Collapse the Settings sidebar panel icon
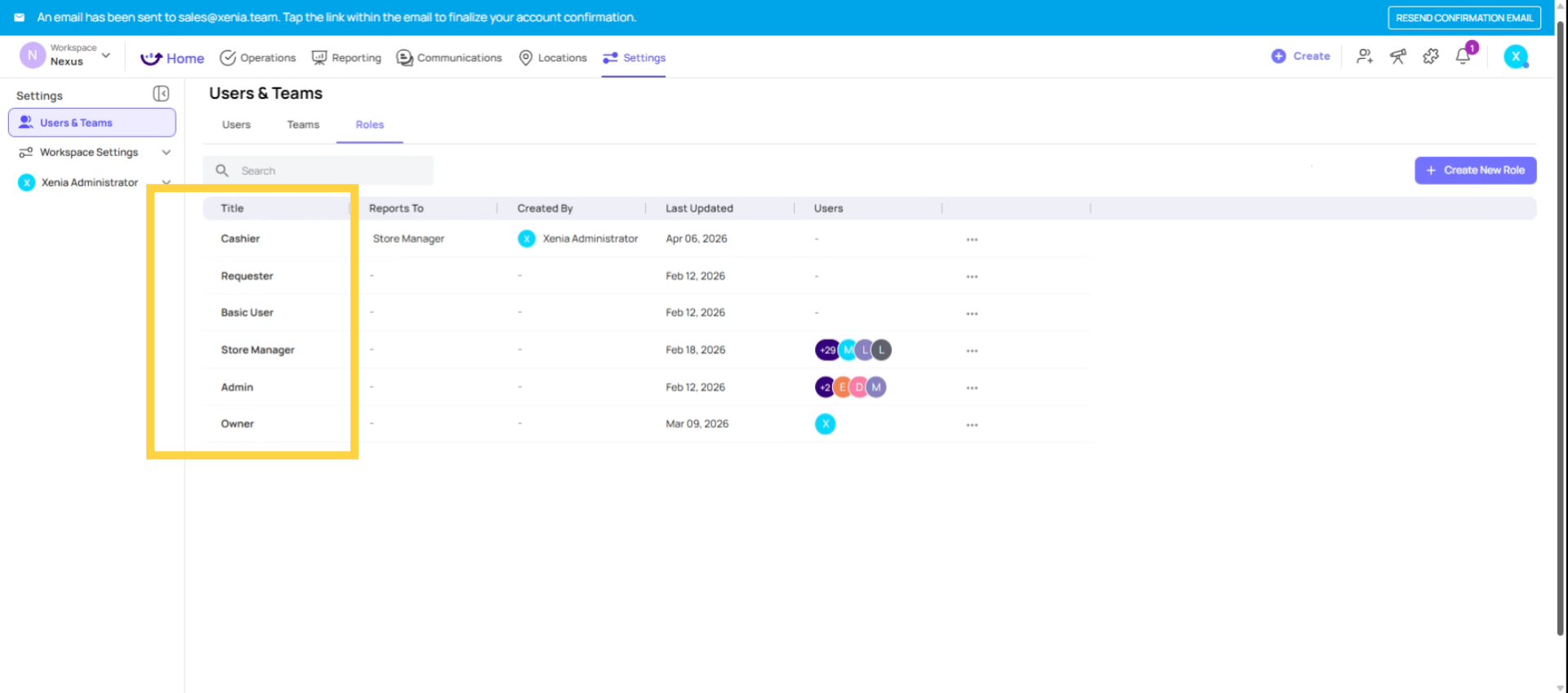 [161, 94]
